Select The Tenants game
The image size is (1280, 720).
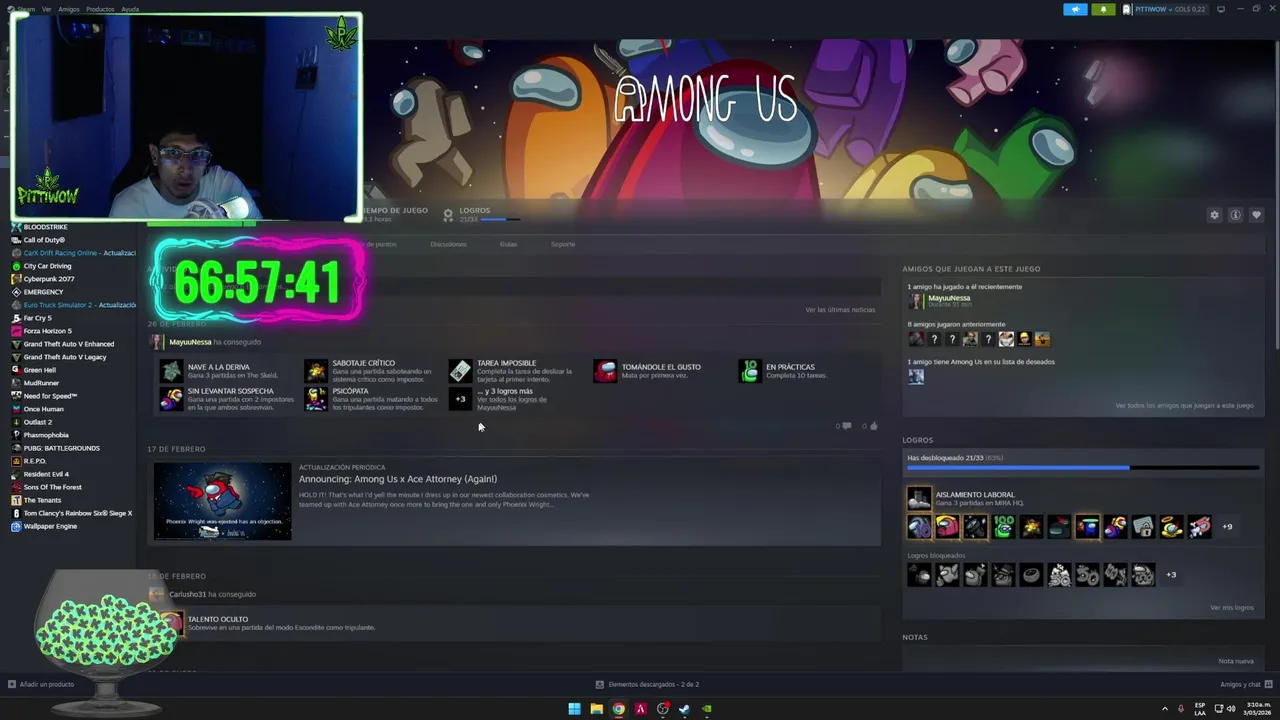(42, 500)
